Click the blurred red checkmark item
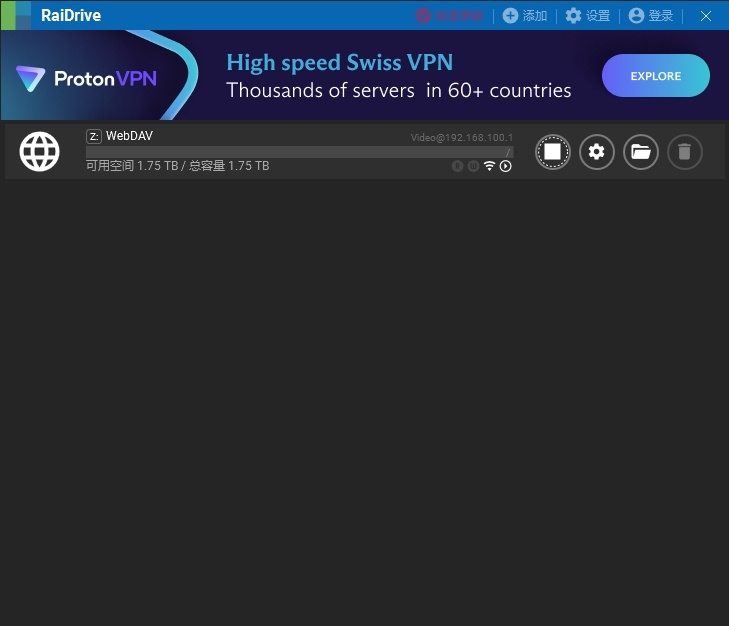Viewport: 729px width, 626px height. click(450, 16)
